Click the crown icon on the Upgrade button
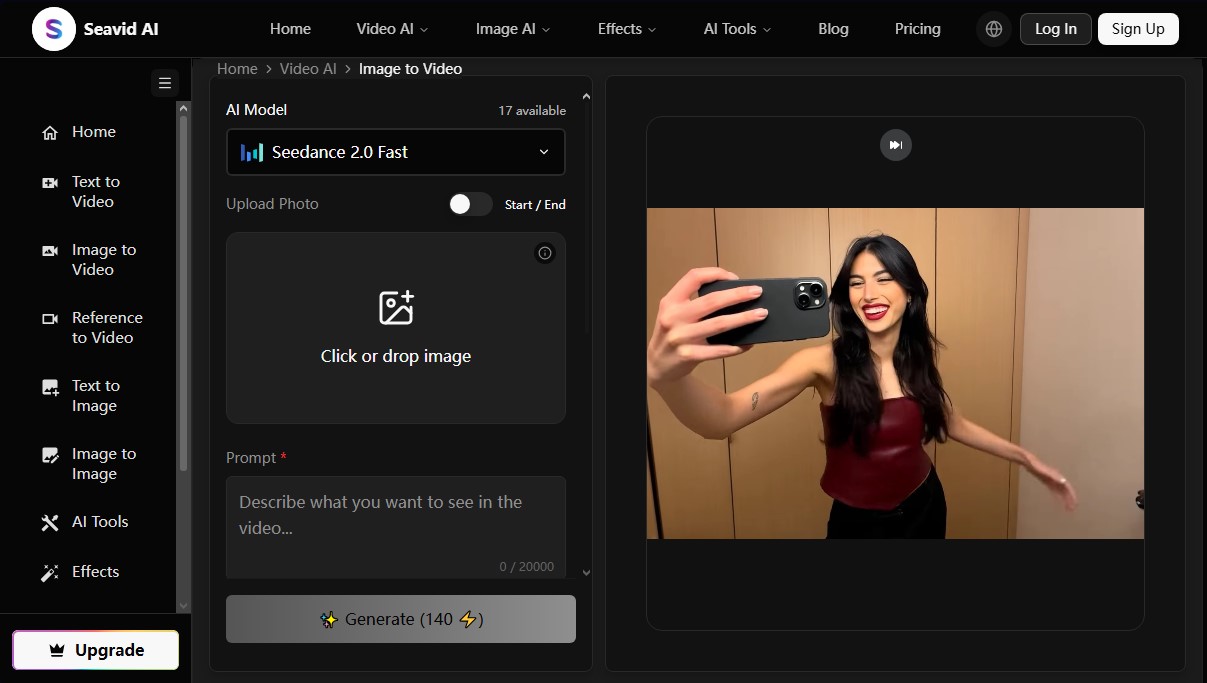 [57, 650]
